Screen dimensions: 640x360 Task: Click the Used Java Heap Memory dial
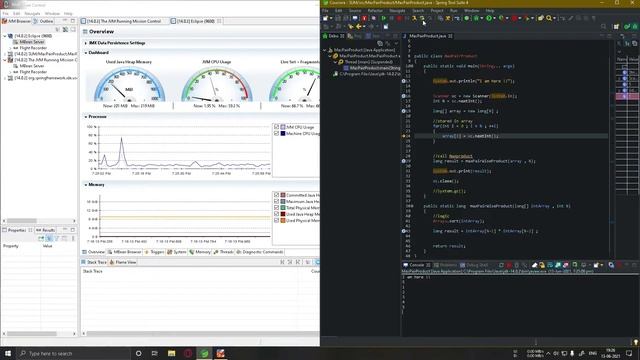point(129,84)
